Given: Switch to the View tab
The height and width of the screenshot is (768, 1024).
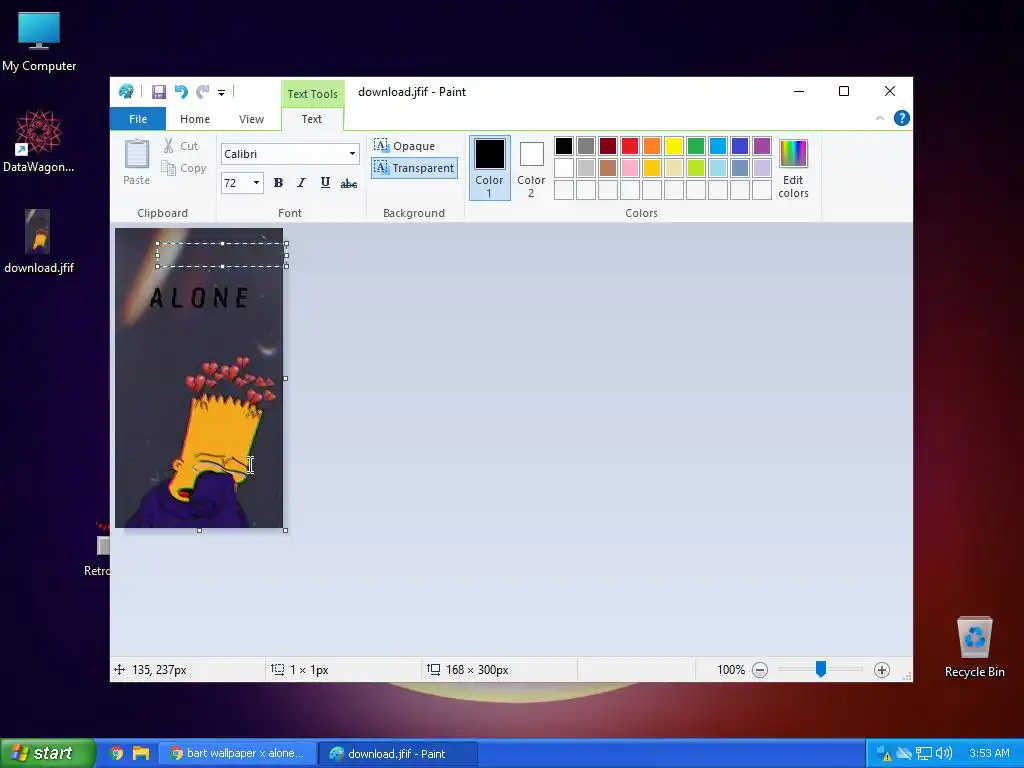Looking at the screenshot, I should click(251, 119).
